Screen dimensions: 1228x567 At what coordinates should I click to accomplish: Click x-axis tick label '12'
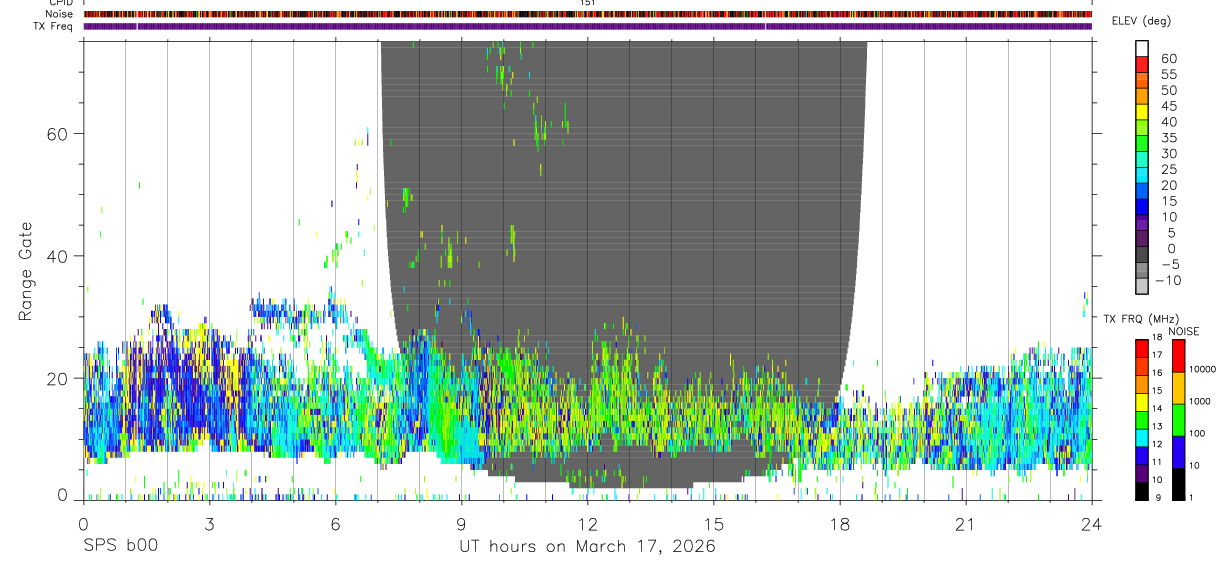(587, 524)
